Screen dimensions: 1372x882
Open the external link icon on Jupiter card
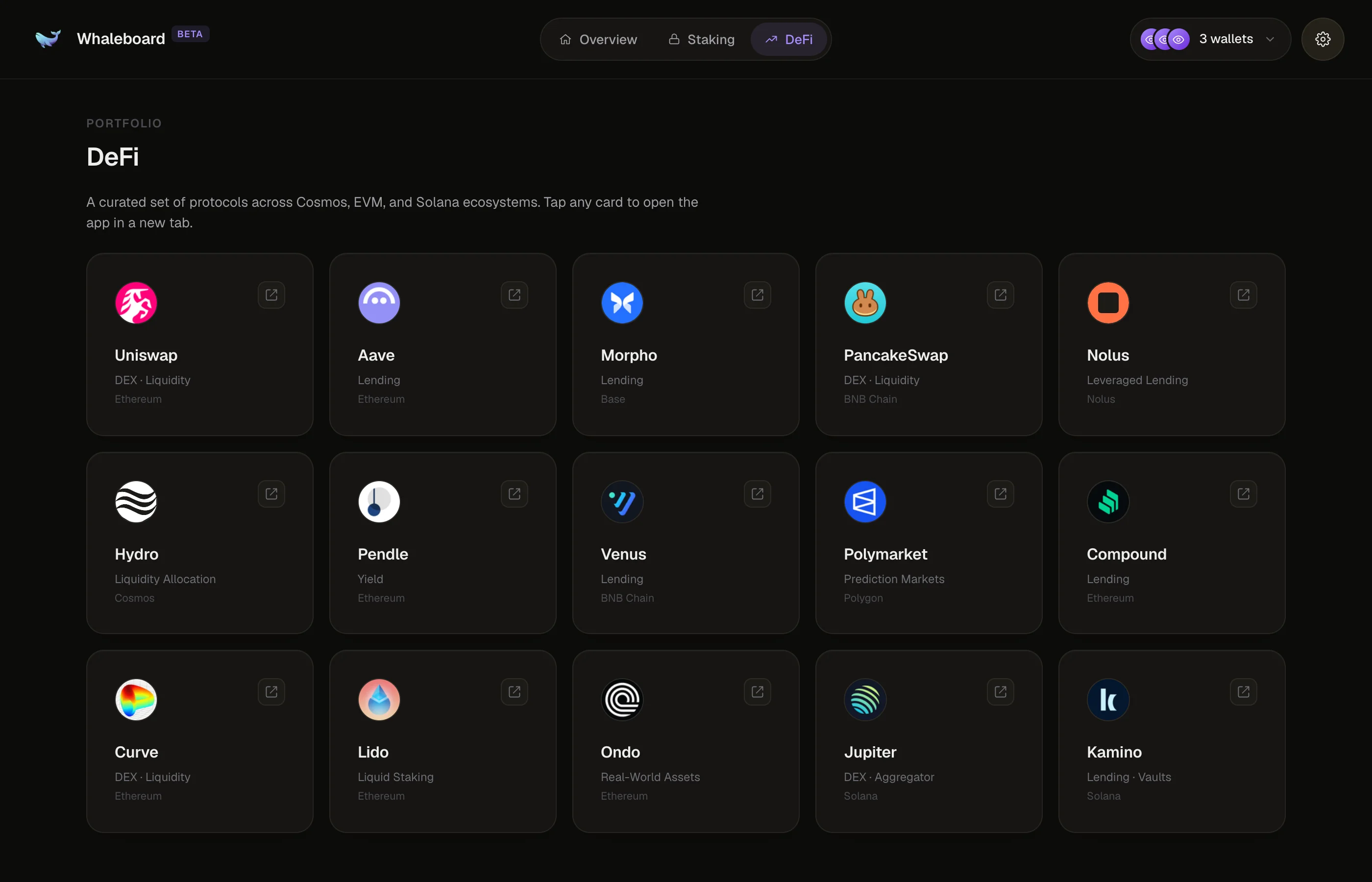click(1001, 692)
